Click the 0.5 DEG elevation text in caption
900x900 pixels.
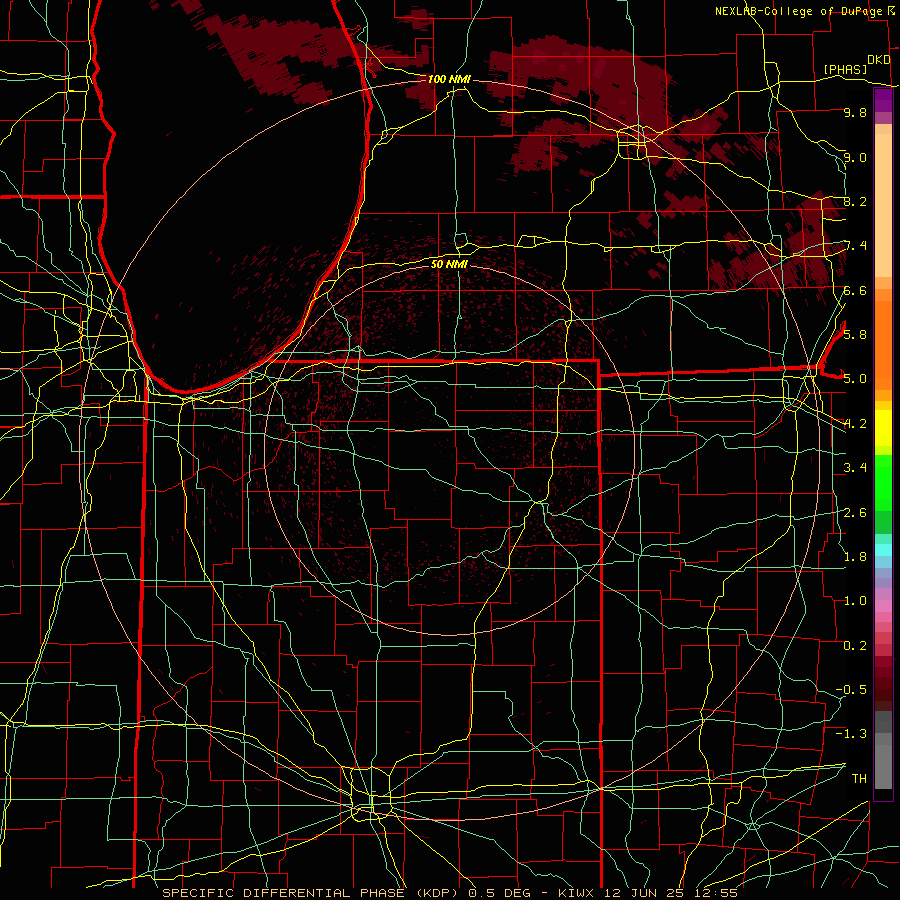497,893
